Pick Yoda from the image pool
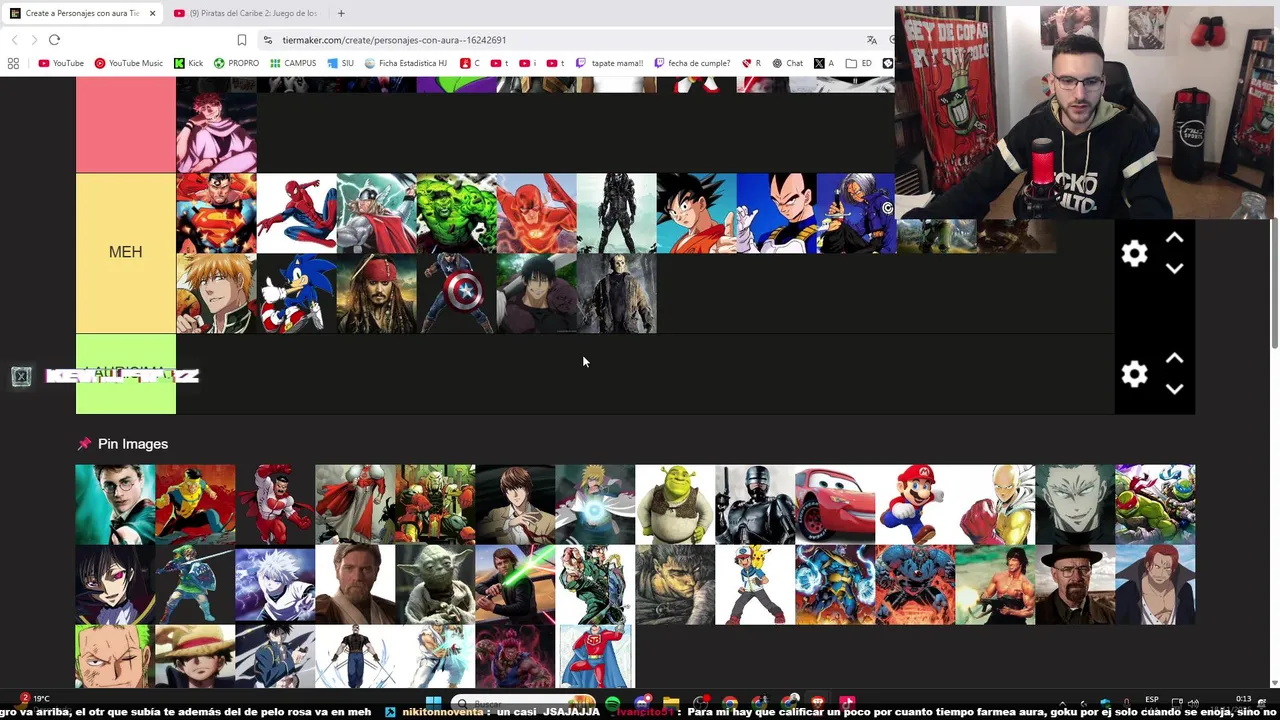 [x=435, y=584]
